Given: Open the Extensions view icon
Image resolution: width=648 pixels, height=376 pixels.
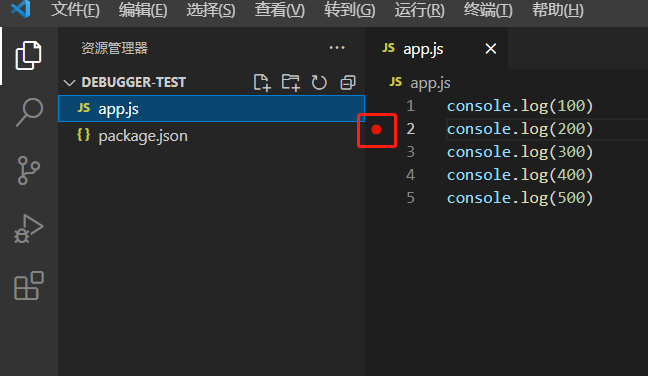Looking at the screenshot, I should tap(29, 286).
